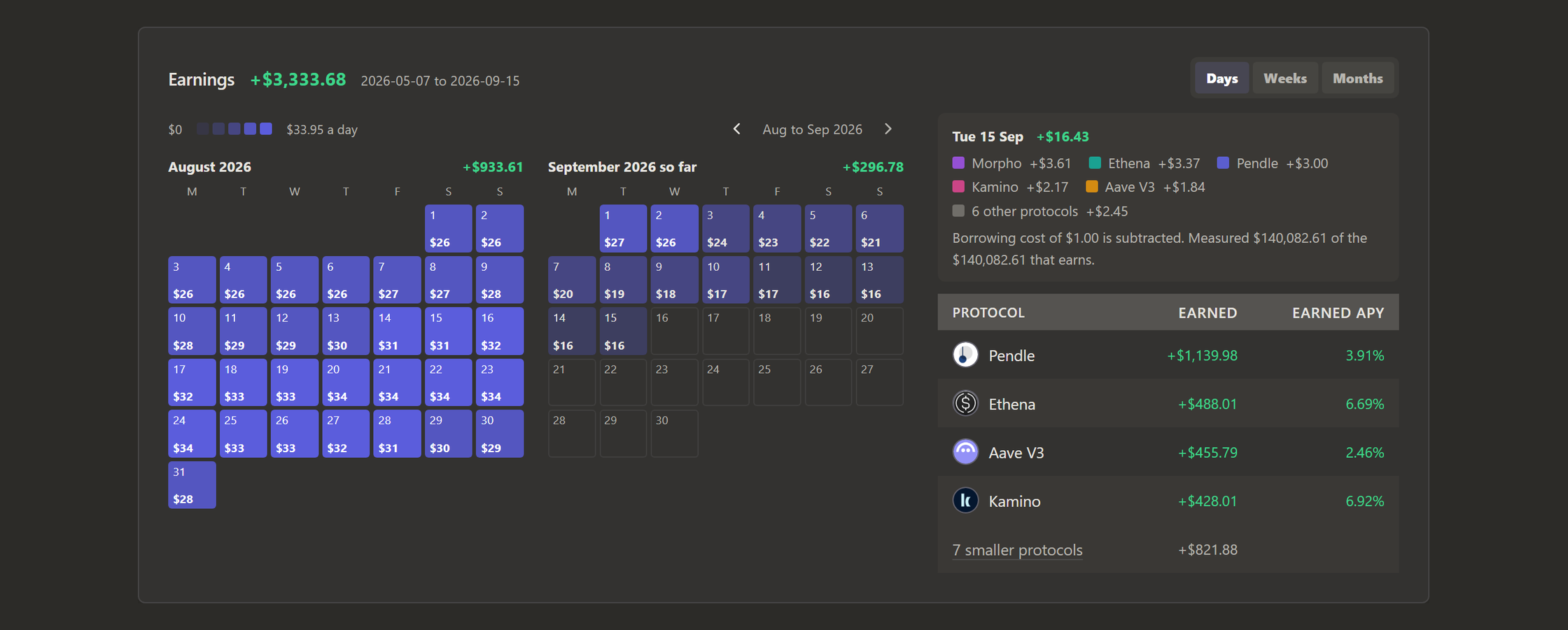Viewport: 1568px width, 630px height.
Task: Click the Morpho purple legend swatch
Action: point(958,163)
